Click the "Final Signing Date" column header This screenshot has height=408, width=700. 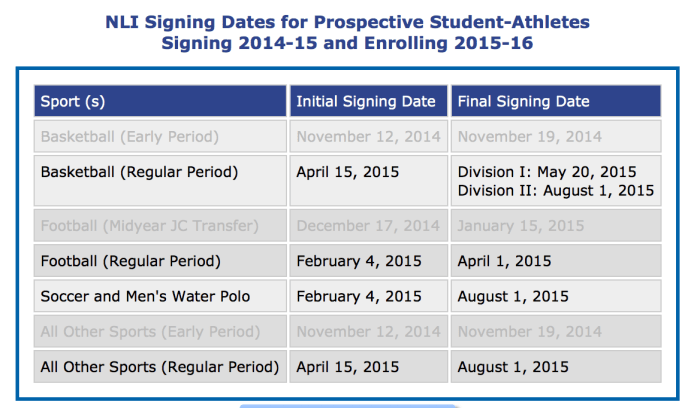point(523,101)
